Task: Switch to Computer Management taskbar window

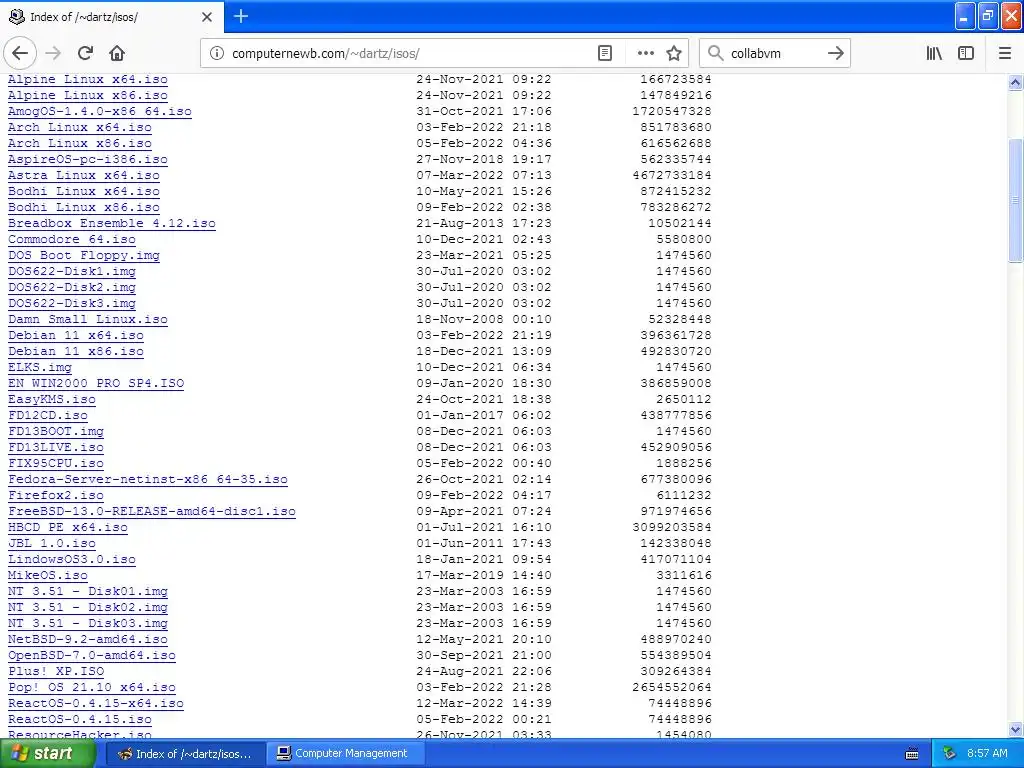Action: (347, 754)
